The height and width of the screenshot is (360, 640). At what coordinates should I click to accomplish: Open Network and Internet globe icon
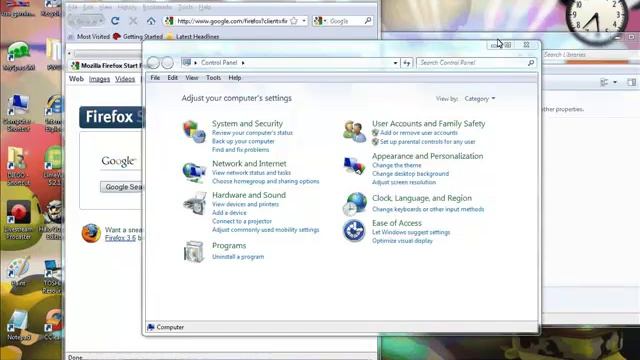194,172
